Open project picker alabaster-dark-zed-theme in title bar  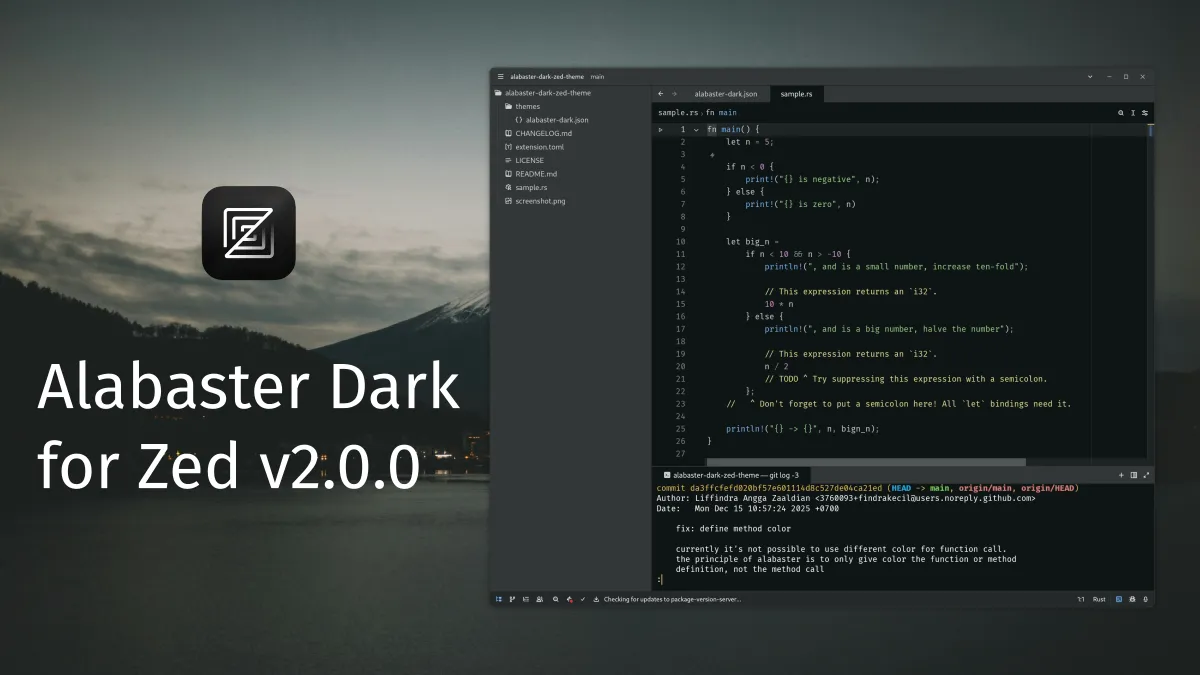pyautogui.click(x=547, y=76)
